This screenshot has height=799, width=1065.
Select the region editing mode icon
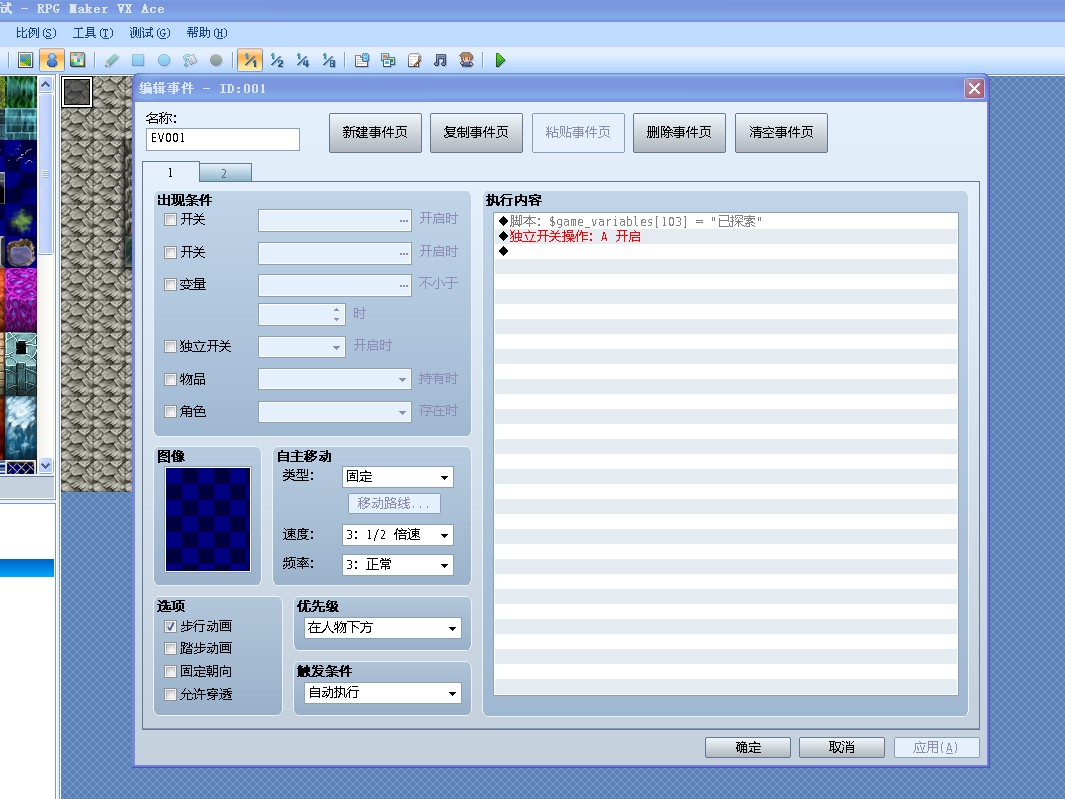click(x=77, y=60)
